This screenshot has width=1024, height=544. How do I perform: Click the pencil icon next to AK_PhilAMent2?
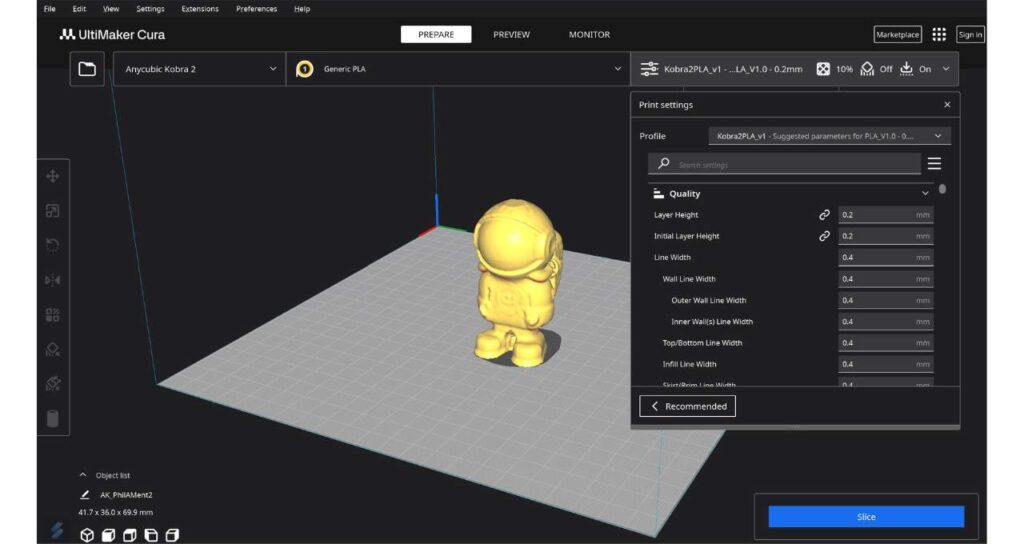[x=84, y=495]
